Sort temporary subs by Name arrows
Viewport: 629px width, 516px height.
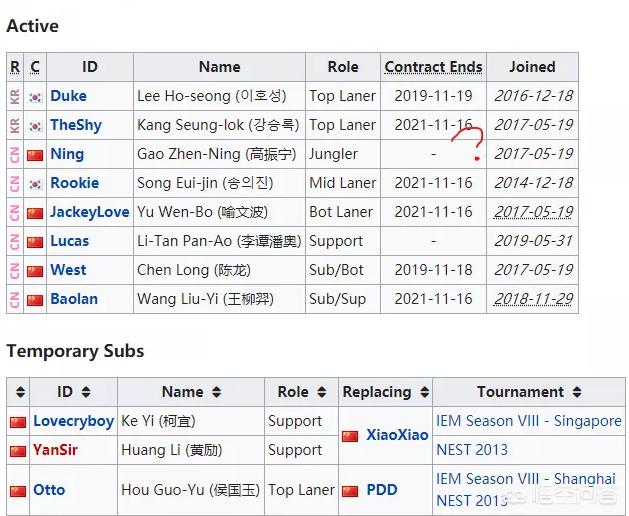pos(217,392)
